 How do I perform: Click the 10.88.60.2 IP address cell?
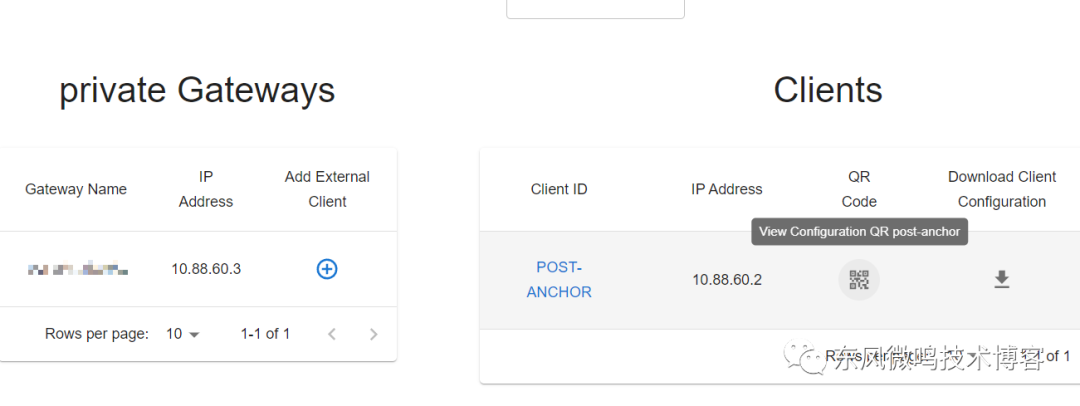coord(727,280)
